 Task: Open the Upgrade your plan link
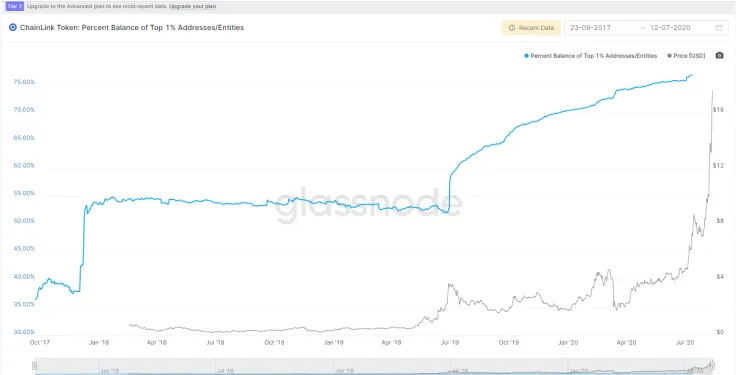click(192, 7)
